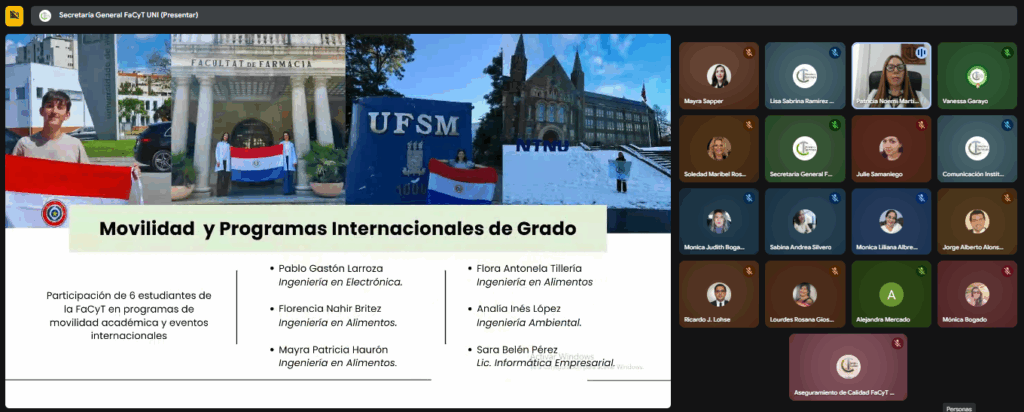The width and height of the screenshot is (1024, 412).
Task: Click muted mic icon on Julie Samaniego's tile
Action: [x=920, y=125]
